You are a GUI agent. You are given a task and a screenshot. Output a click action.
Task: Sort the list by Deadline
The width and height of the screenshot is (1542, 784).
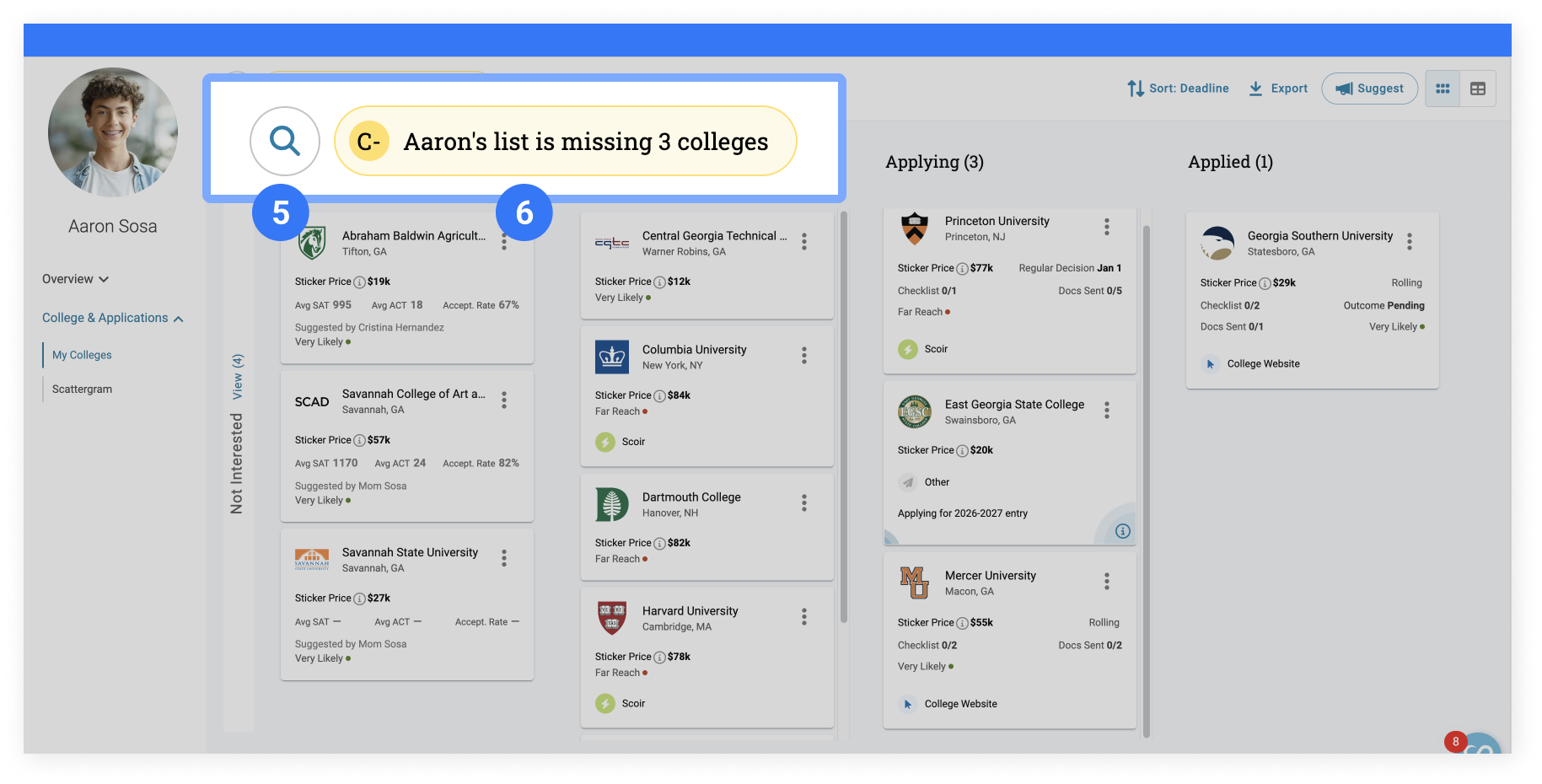(1178, 89)
